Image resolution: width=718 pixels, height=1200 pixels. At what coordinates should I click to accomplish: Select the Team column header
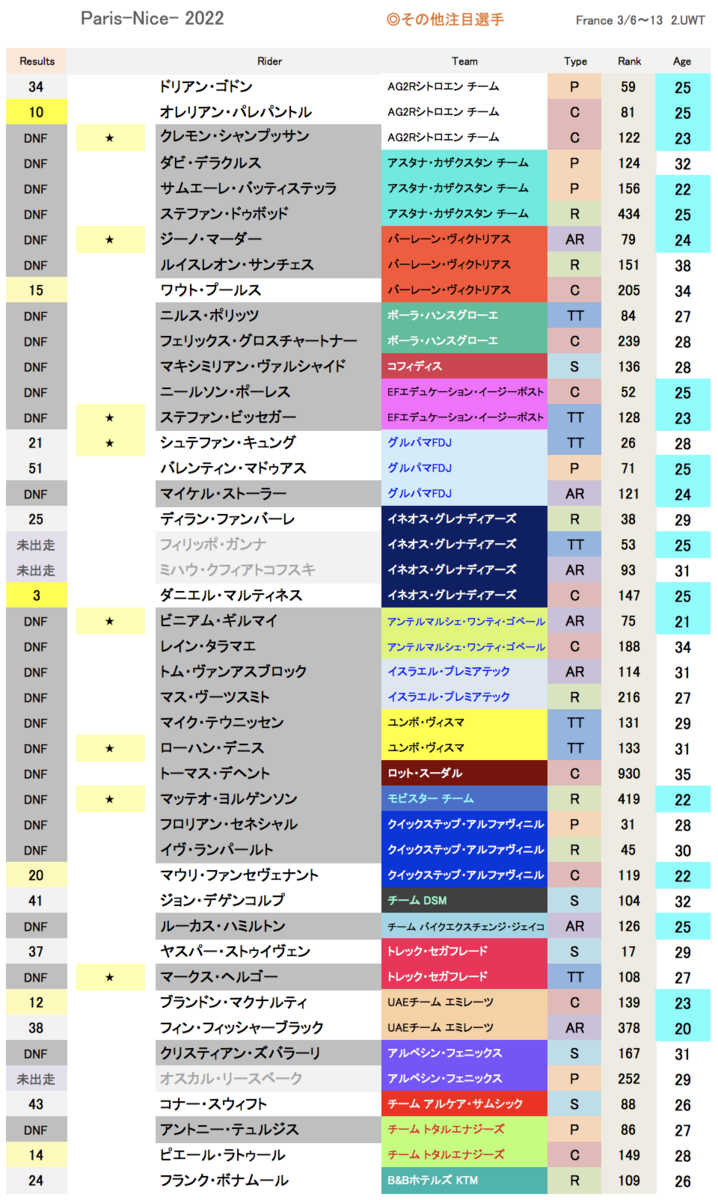pos(464,61)
